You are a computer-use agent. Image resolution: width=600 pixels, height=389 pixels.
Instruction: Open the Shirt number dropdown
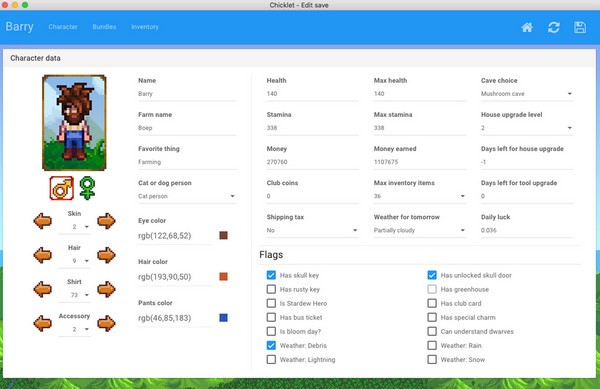pos(74,295)
